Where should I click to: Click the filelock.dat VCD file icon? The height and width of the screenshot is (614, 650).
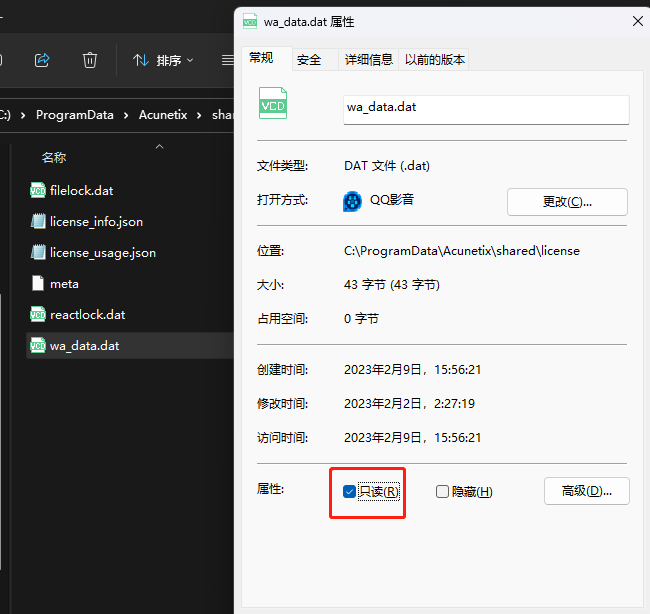click(38, 191)
